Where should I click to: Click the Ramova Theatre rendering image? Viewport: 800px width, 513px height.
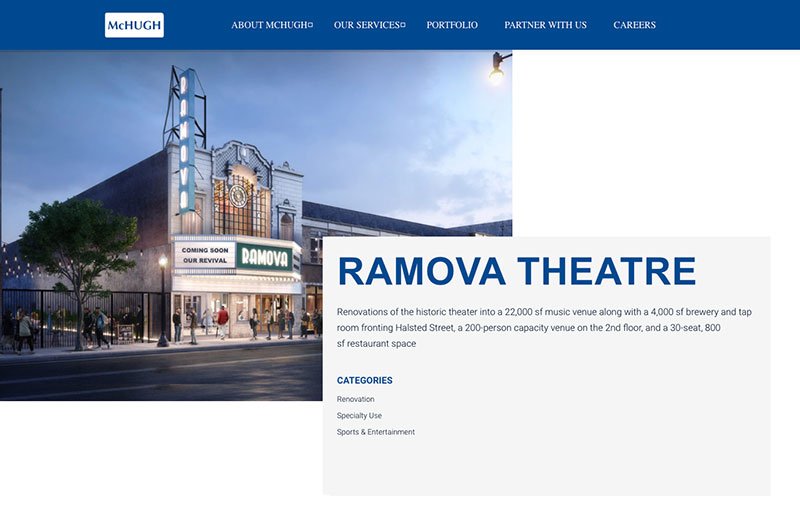[x=256, y=225]
